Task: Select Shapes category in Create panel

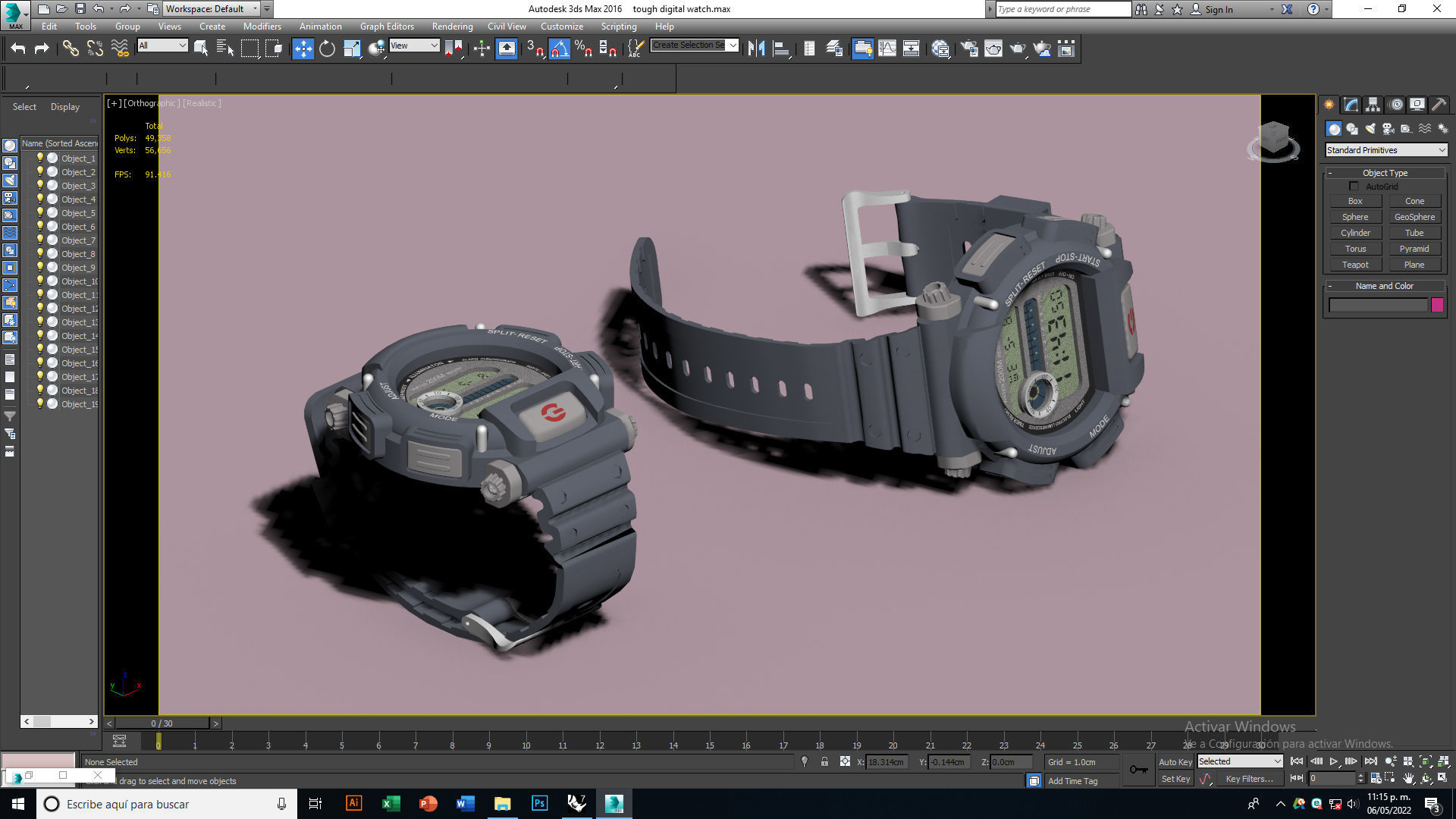Action: [x=1352, y=129]
